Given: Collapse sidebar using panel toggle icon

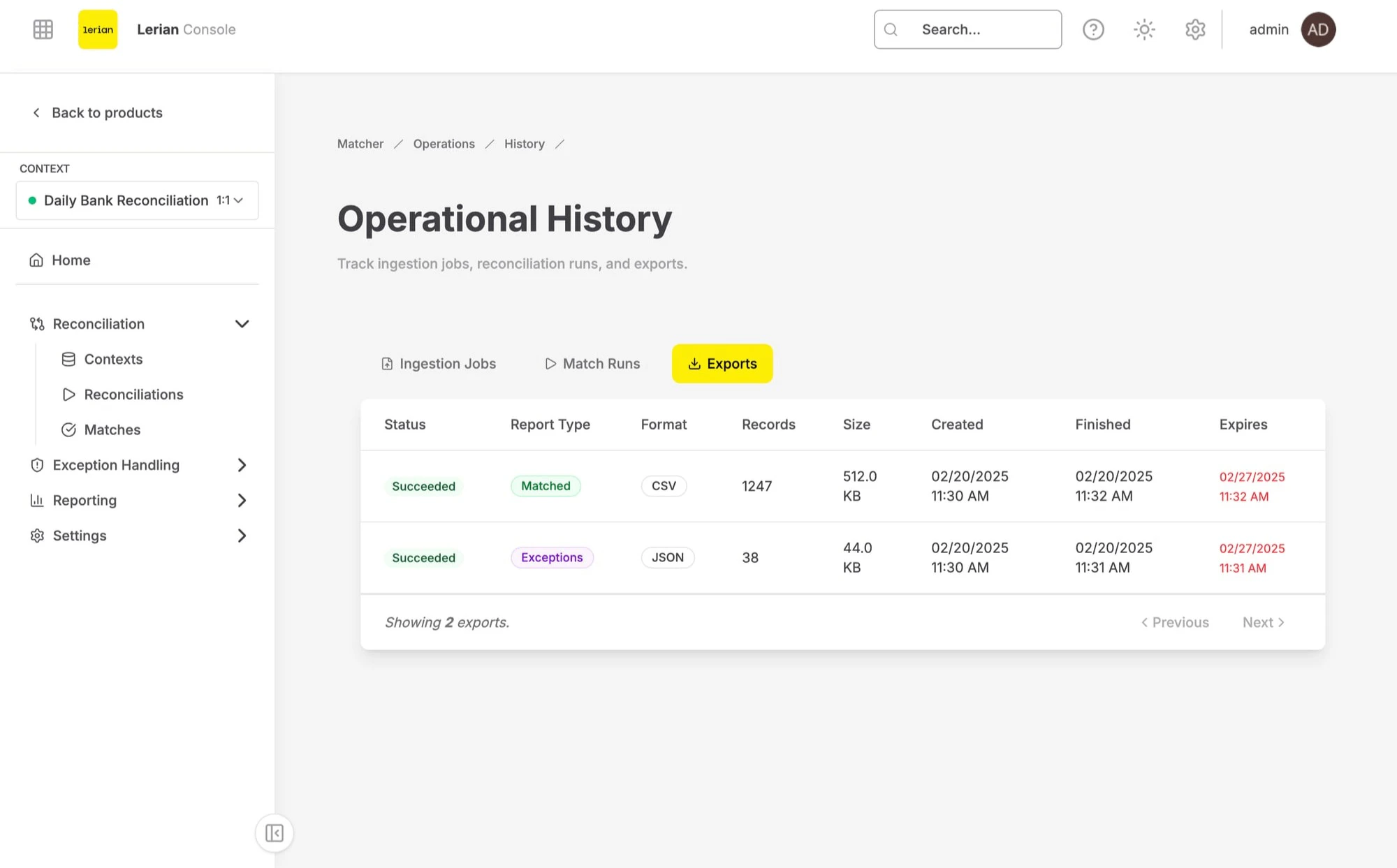Looking at the screenshot, I should pos(274,833).
